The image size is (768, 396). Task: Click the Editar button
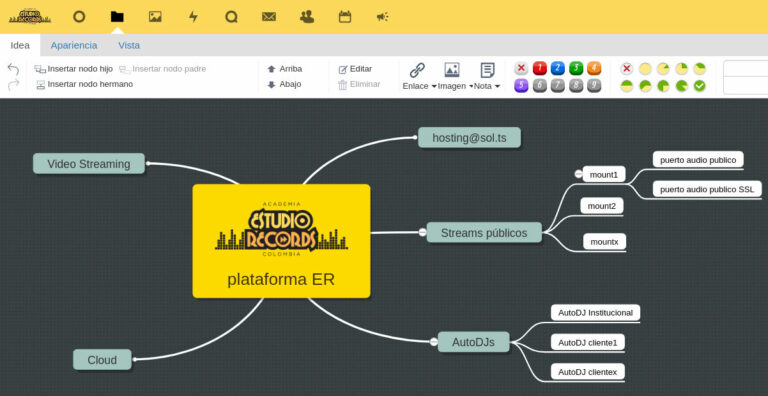pos(356,69)
